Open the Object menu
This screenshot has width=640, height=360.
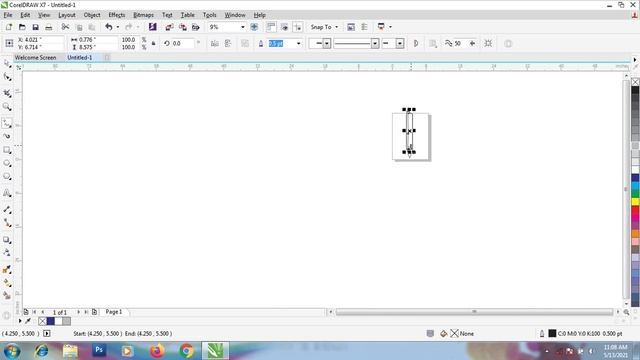tap(92, 15)
